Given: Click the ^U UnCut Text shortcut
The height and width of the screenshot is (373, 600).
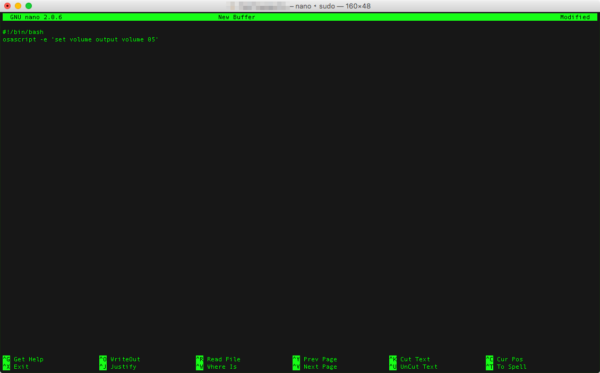Looking at the screenshot, I should click(414, 366).
